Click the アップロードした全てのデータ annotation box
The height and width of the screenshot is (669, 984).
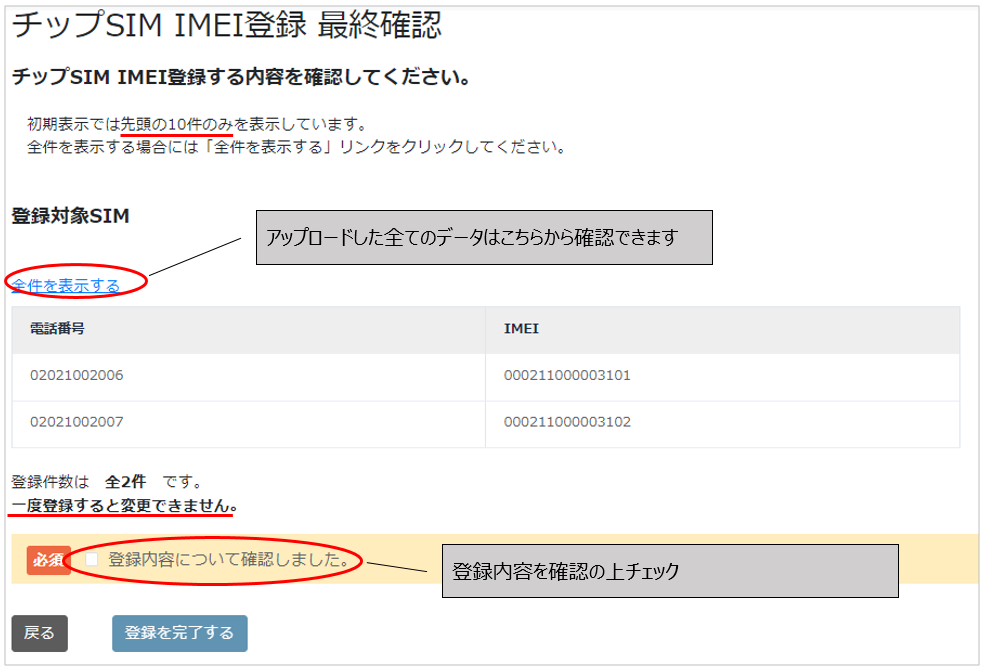coord(485,237)
